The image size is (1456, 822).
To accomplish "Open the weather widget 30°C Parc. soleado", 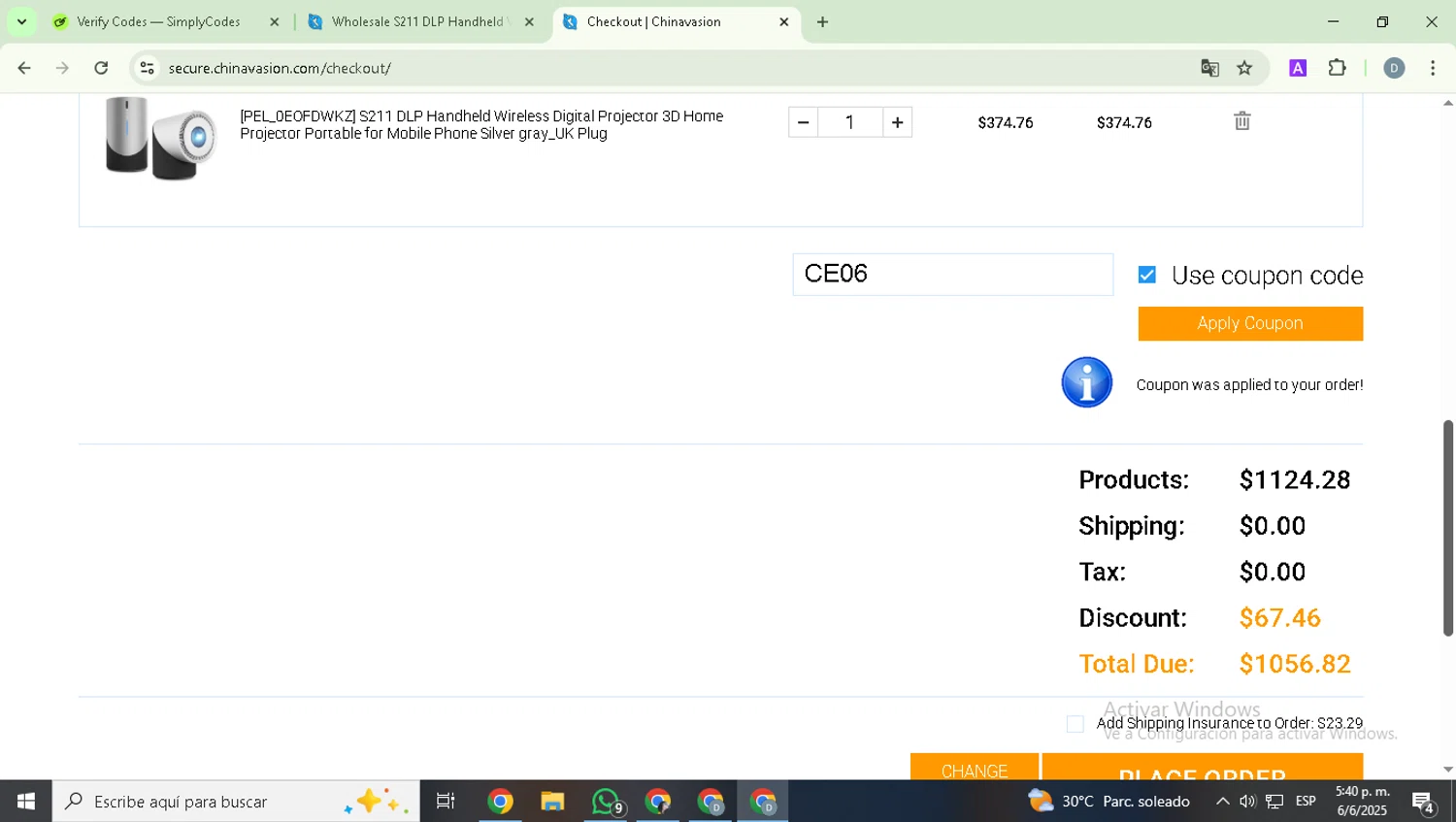I will tap(1109, 802).
